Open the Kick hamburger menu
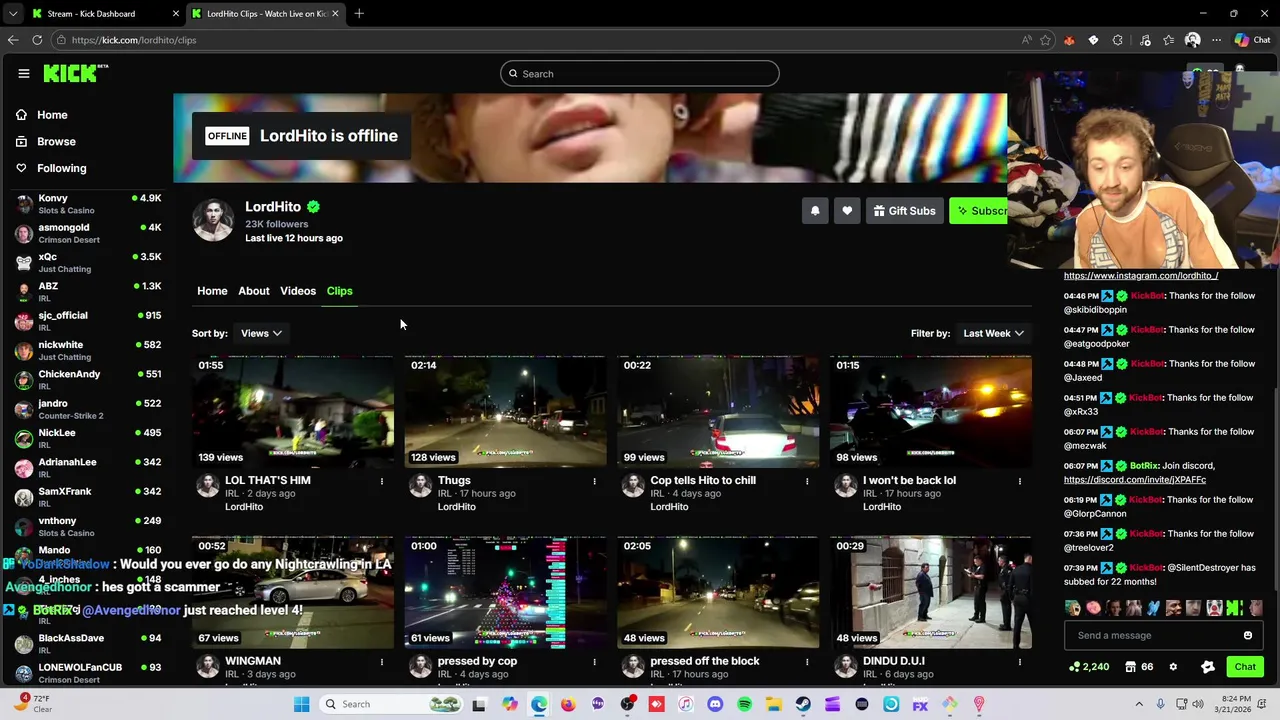The image size is (1280, 720). tap(24, 73)
